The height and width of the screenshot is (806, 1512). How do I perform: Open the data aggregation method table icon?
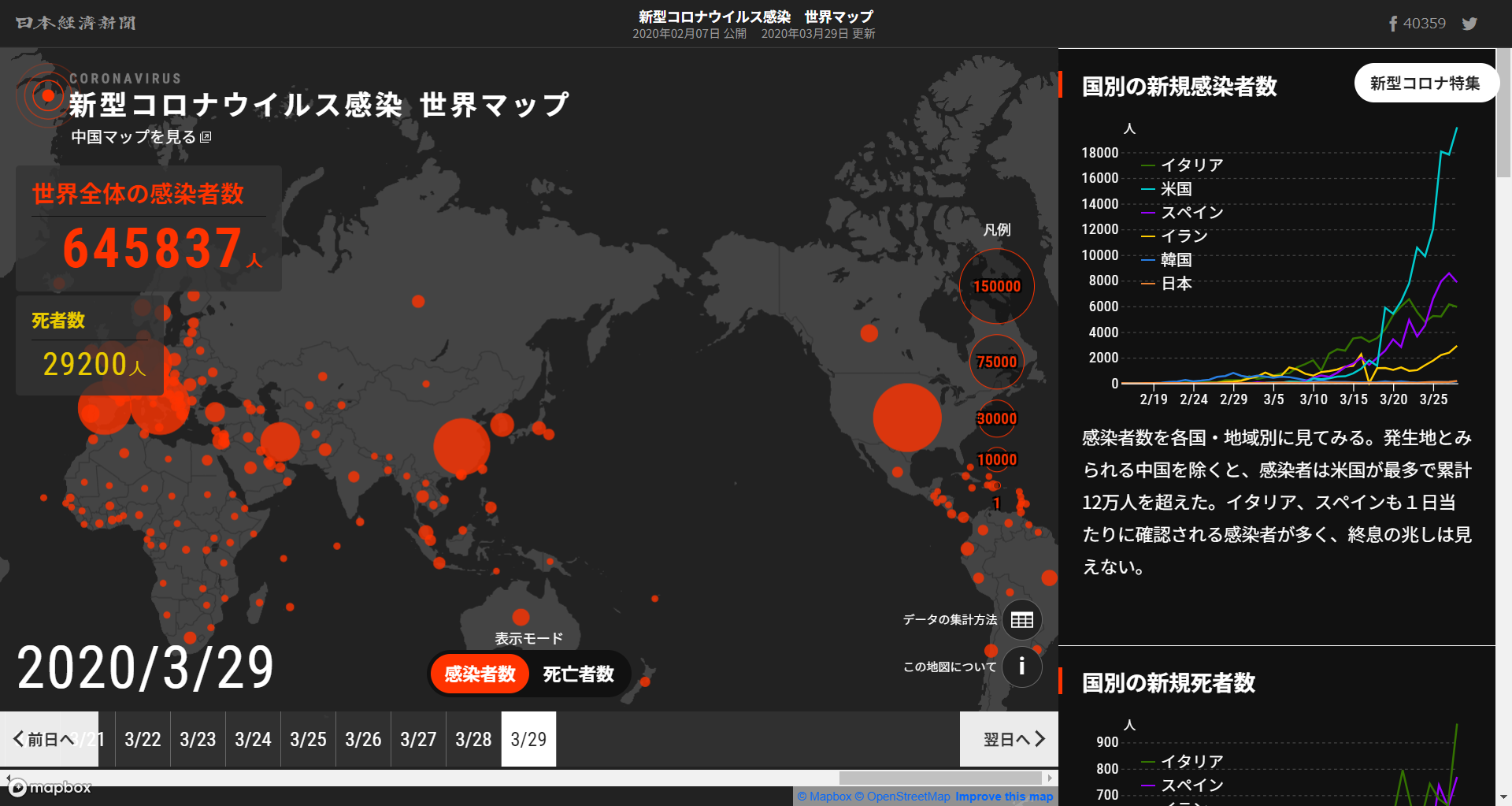click(1022, 620)
